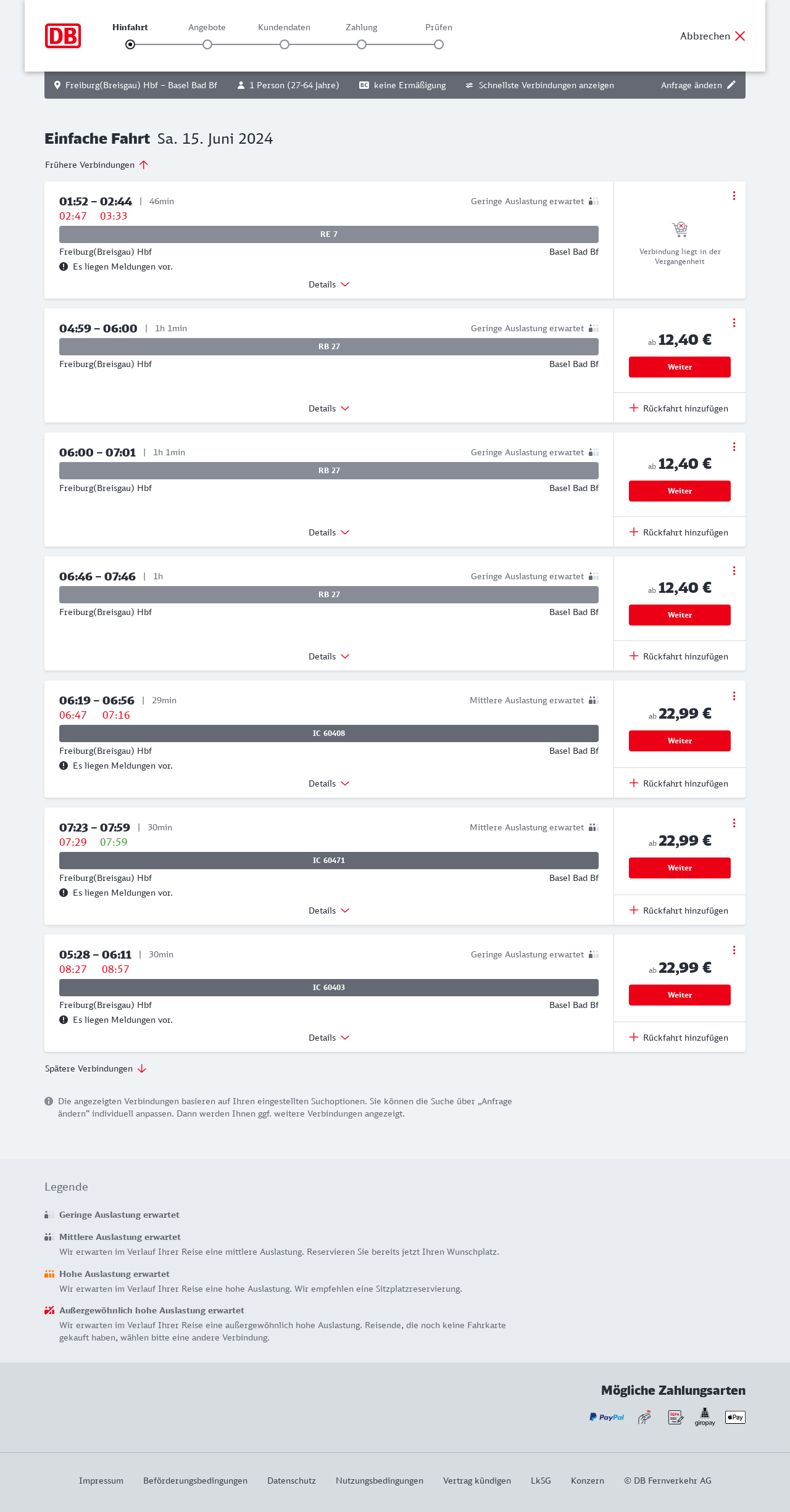The width and height of the screenshot is (790, 1512).
Task: Click the Apple Pay icon
Action: pyautogui.click(x=735, y=1417)
